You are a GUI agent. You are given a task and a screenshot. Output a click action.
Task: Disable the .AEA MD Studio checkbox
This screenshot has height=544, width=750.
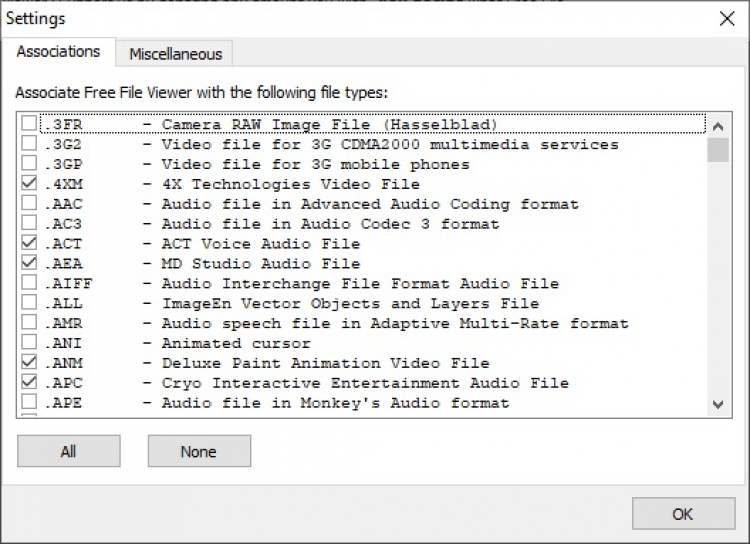point(29,263)
